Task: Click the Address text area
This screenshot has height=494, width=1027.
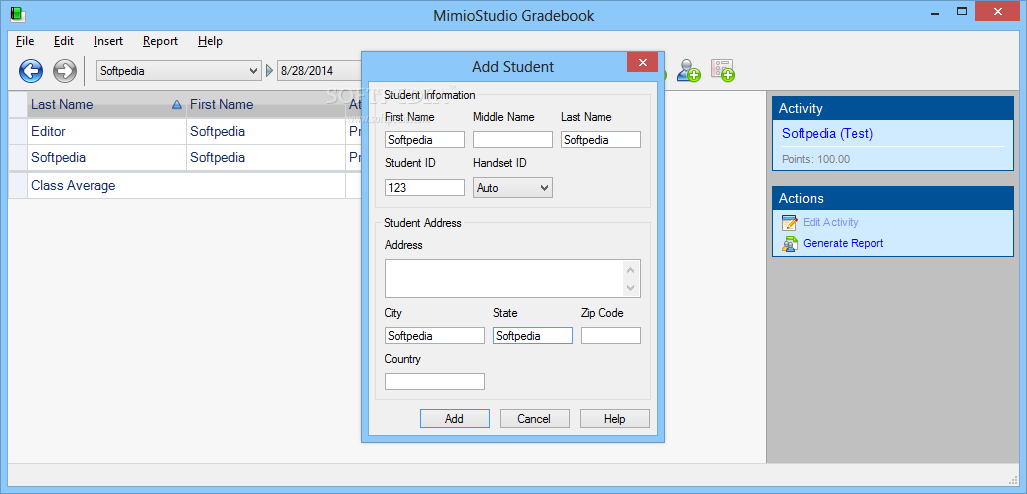Action: (x=503, y=278)
